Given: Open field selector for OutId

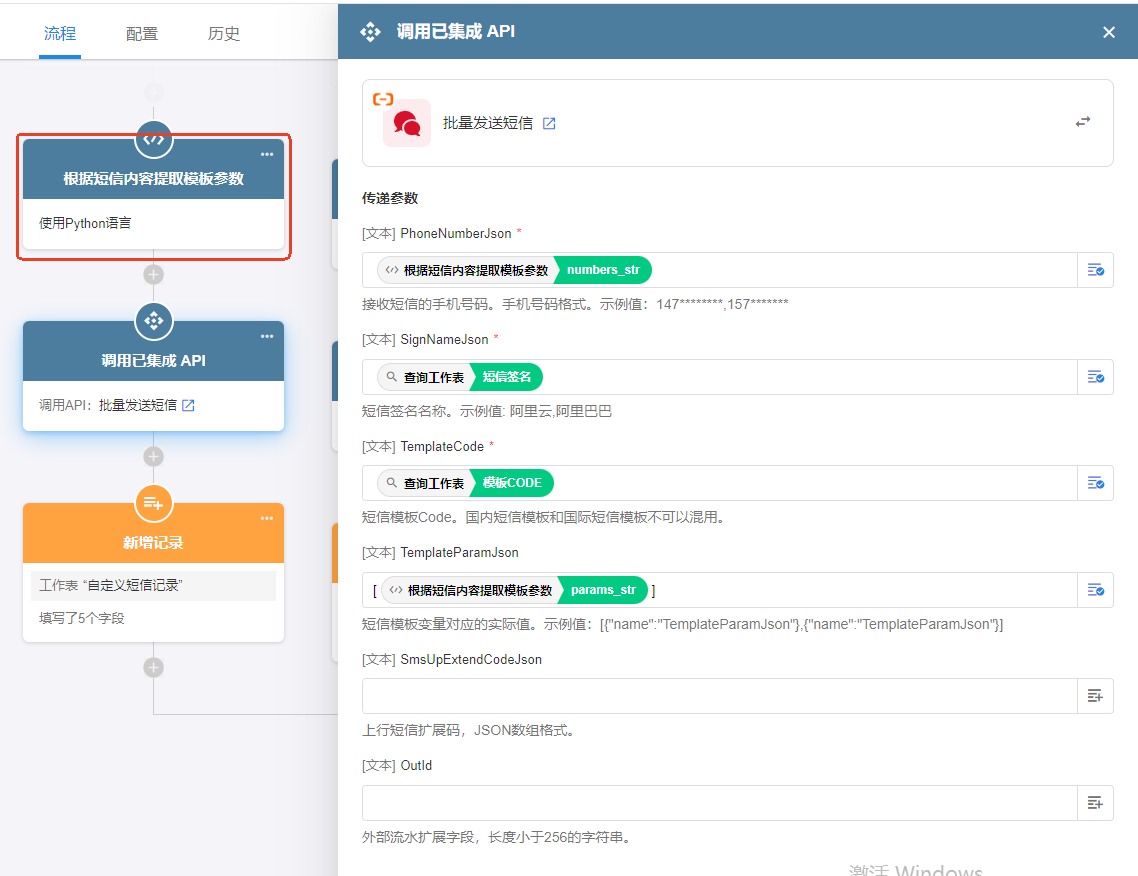Looking at the screenshot, I should tap(1095, 802).
